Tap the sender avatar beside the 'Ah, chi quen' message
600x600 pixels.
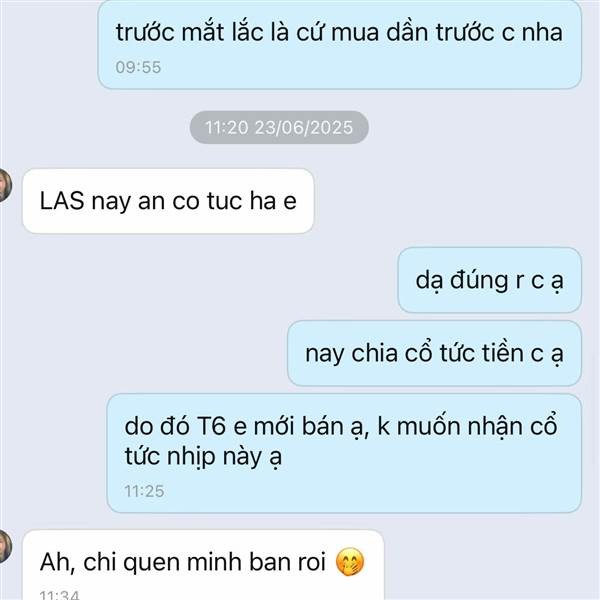5,546
